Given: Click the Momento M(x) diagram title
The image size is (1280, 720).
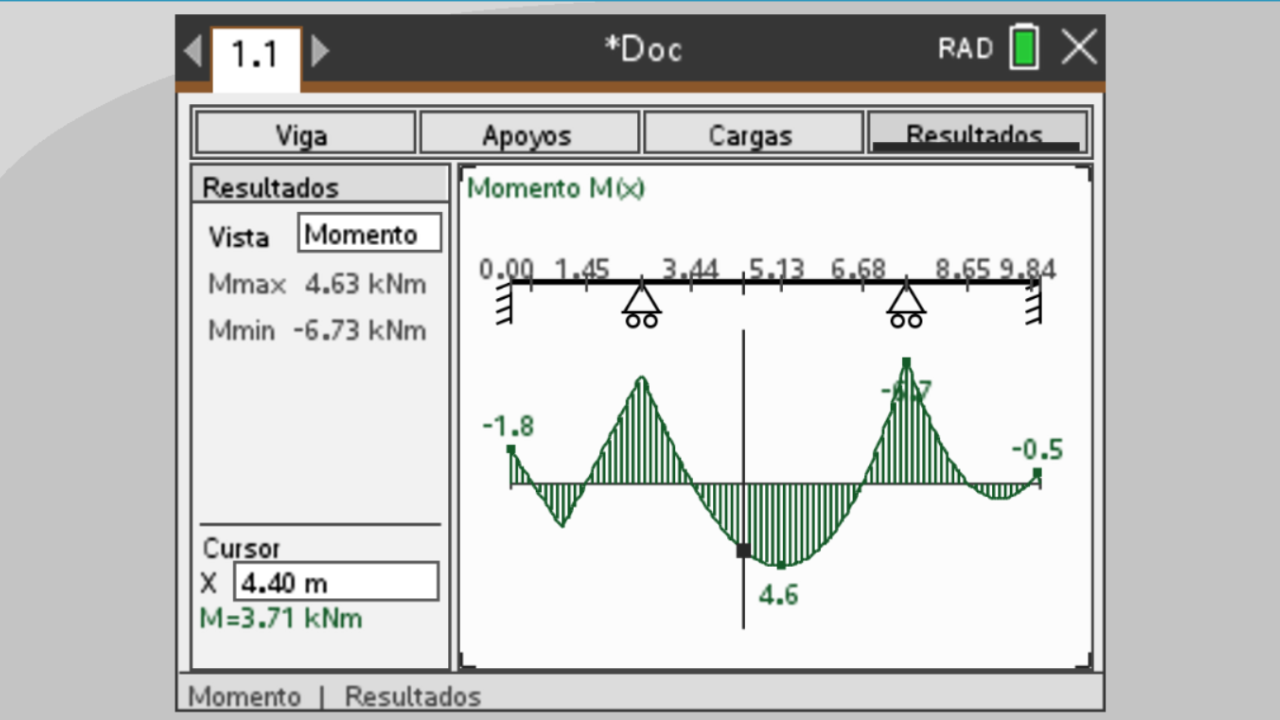Looking at the screenshot, I should [x=556, y=188].
